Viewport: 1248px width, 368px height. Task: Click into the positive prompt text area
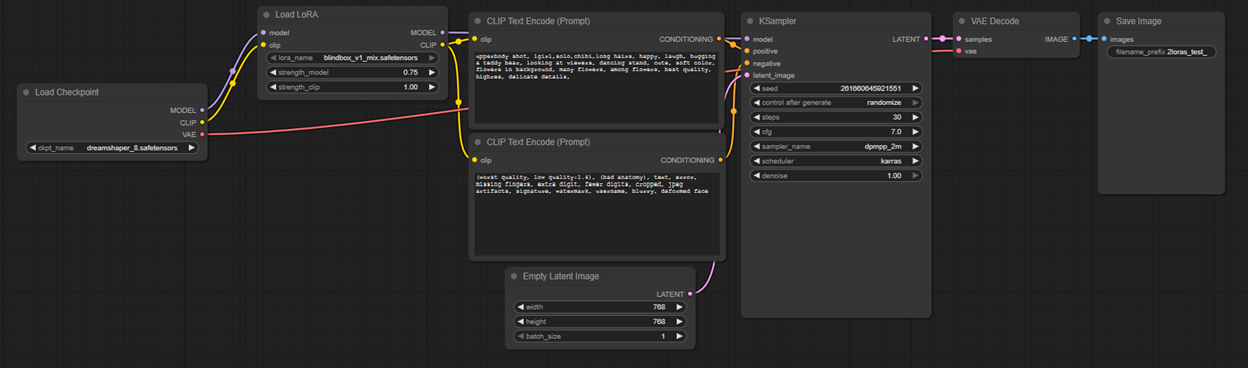click(596, 87)
